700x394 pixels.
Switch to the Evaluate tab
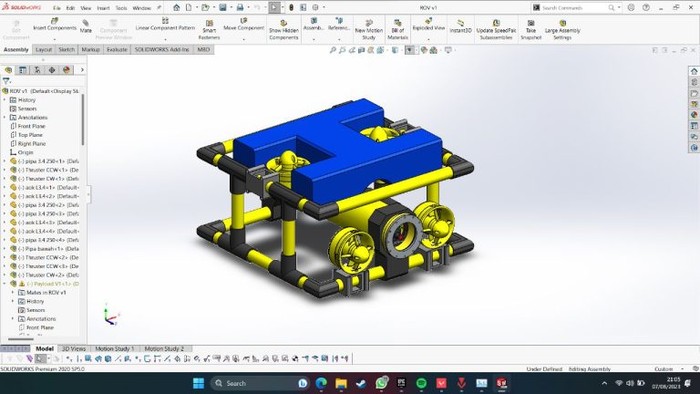pyautogui.click(x=117, y=50)
